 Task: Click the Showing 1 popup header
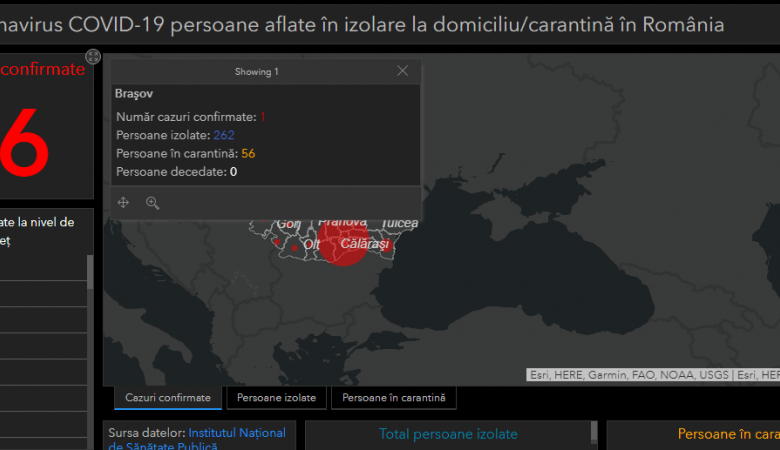[257, 72]
